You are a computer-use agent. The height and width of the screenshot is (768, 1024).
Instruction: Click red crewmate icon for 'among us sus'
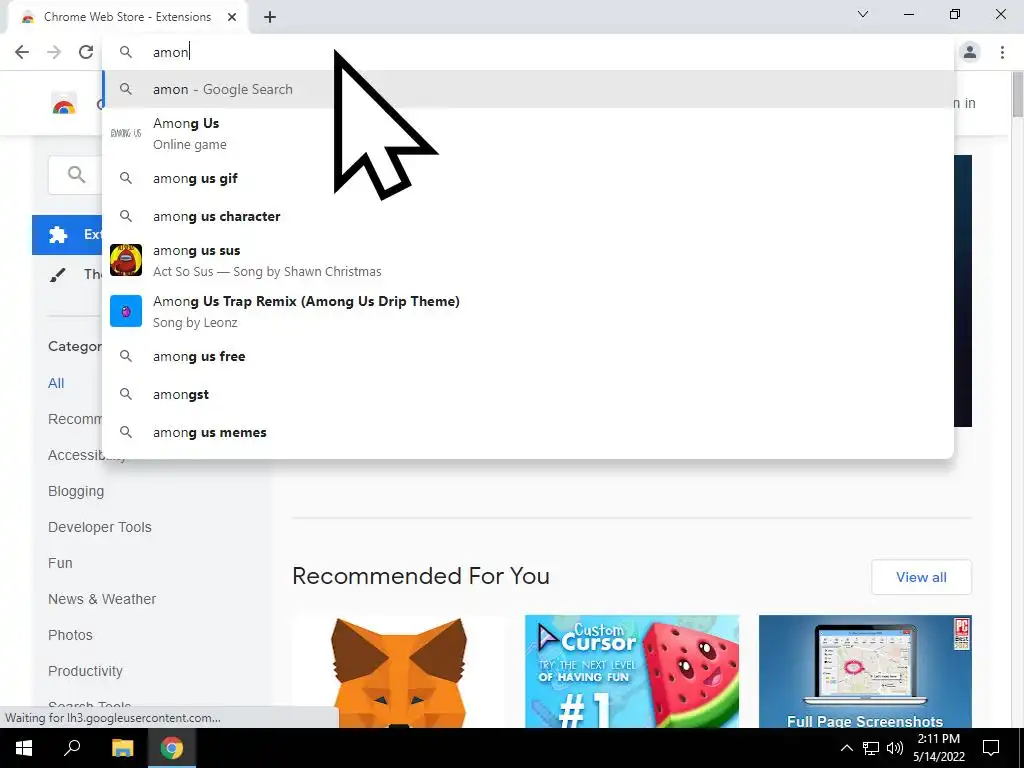point(126,260)
